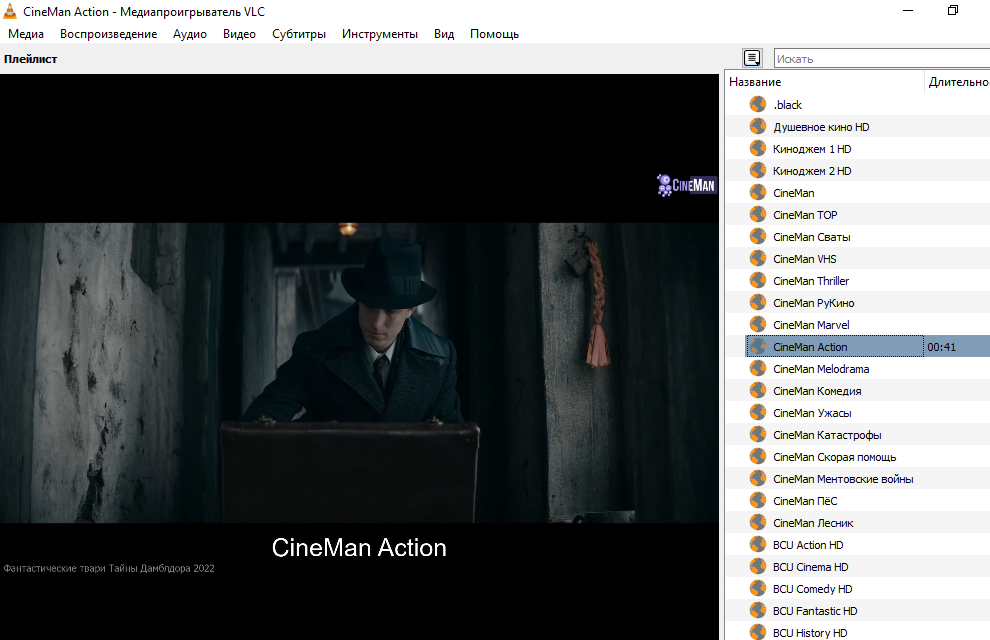Click the playlist view mode icon

pos(752,59)
